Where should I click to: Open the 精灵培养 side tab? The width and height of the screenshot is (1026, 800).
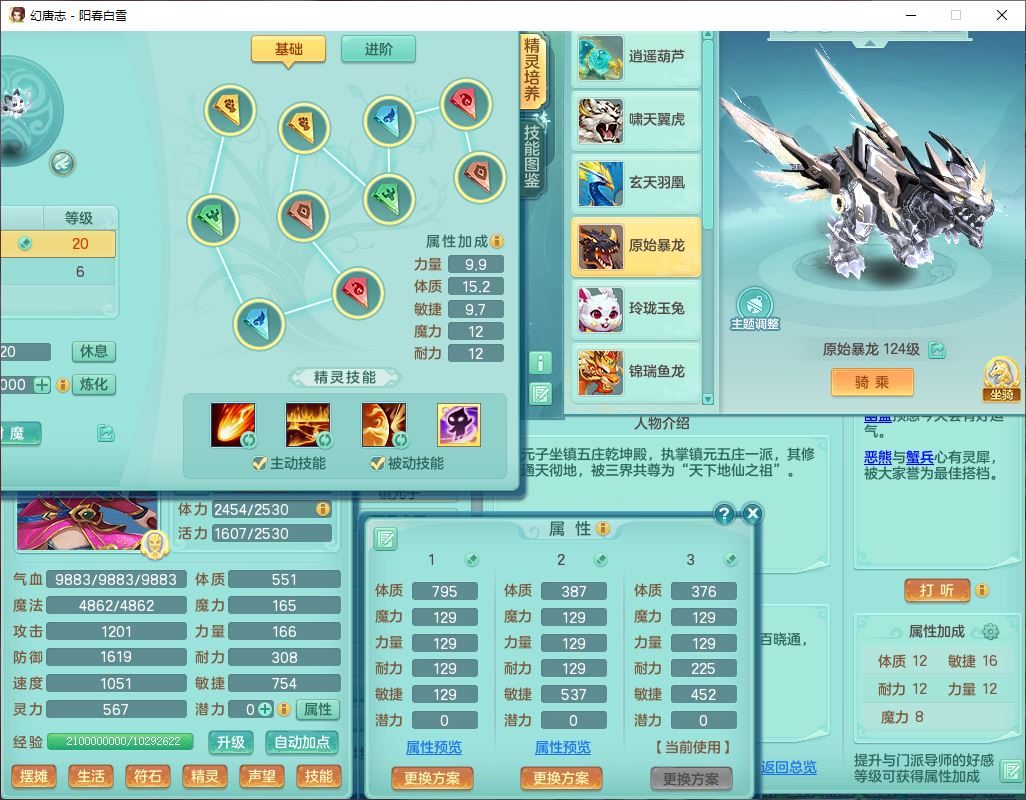coord(532,70)
